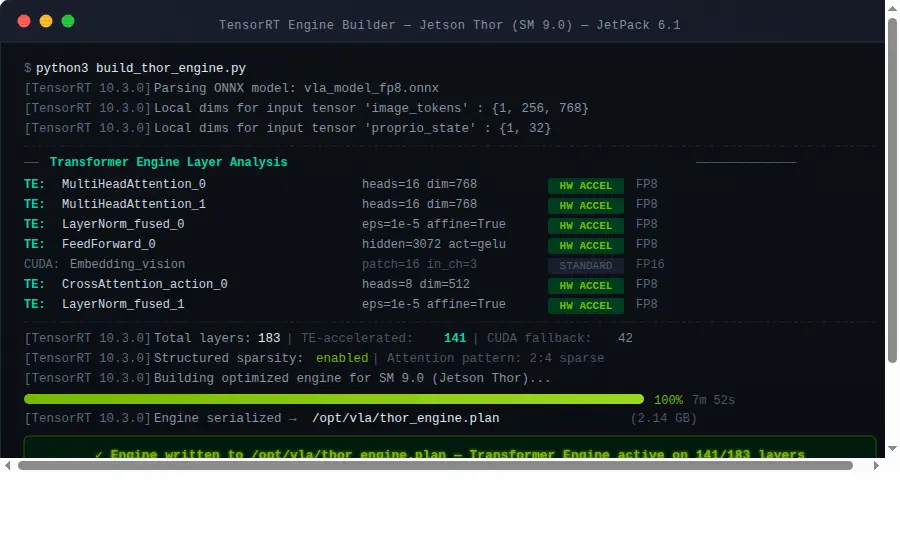Click 'heads=16 dim=768' for MultiHeadAttention_1

tap(420, 204)
